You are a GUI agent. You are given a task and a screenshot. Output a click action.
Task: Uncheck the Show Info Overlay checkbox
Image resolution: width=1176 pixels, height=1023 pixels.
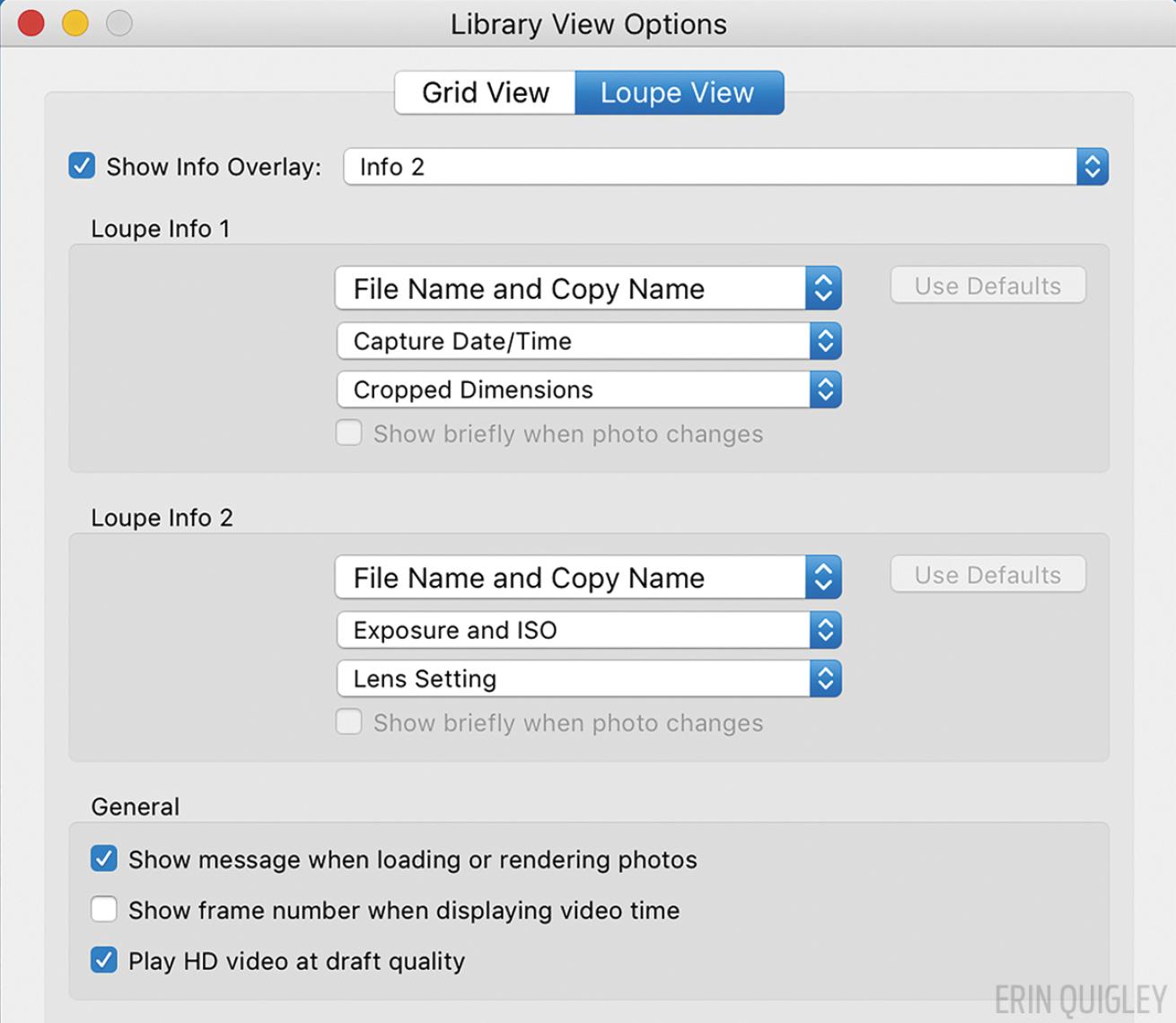click(82, 166)
